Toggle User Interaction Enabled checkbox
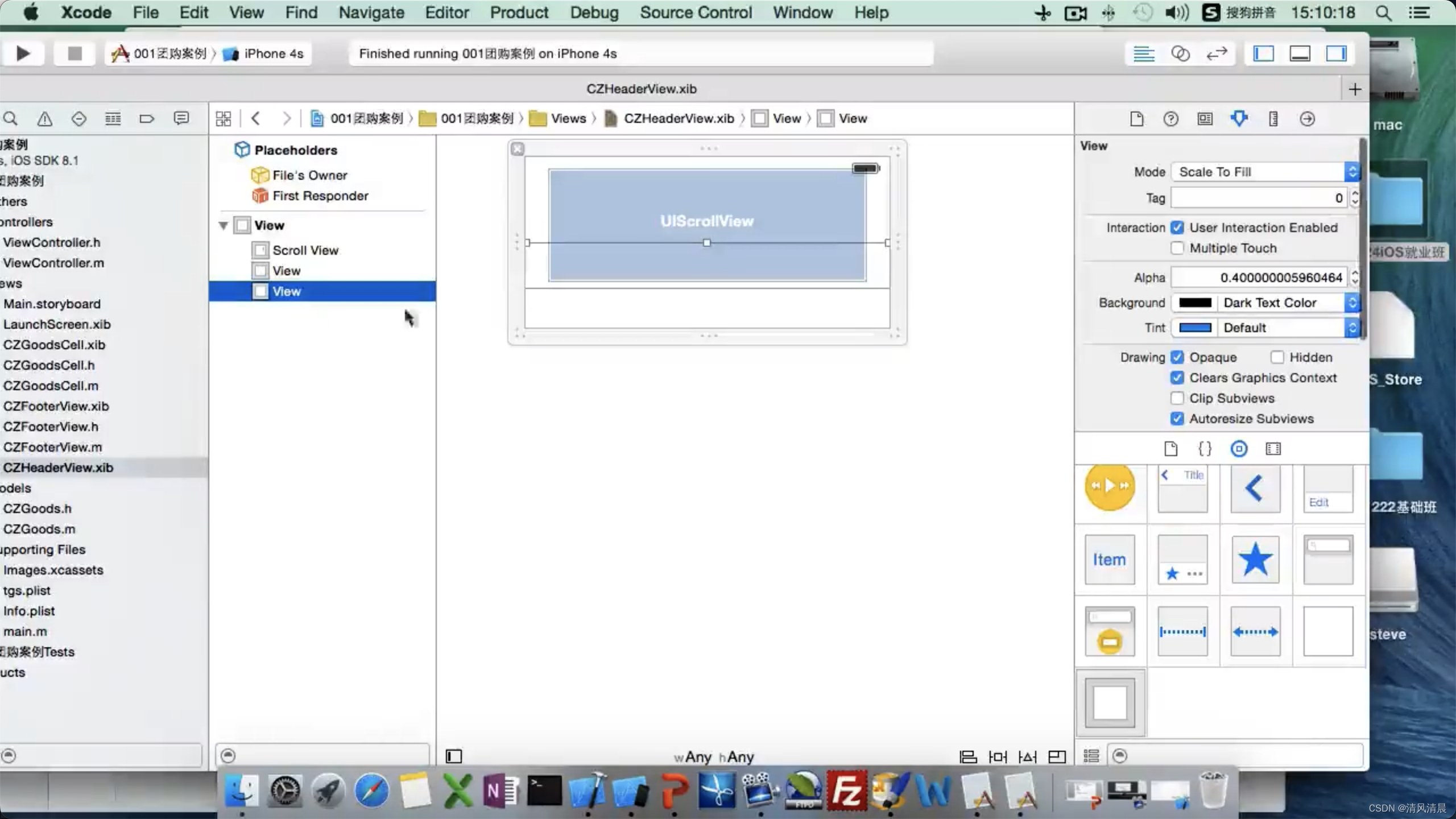 [x=1177, y=227]
